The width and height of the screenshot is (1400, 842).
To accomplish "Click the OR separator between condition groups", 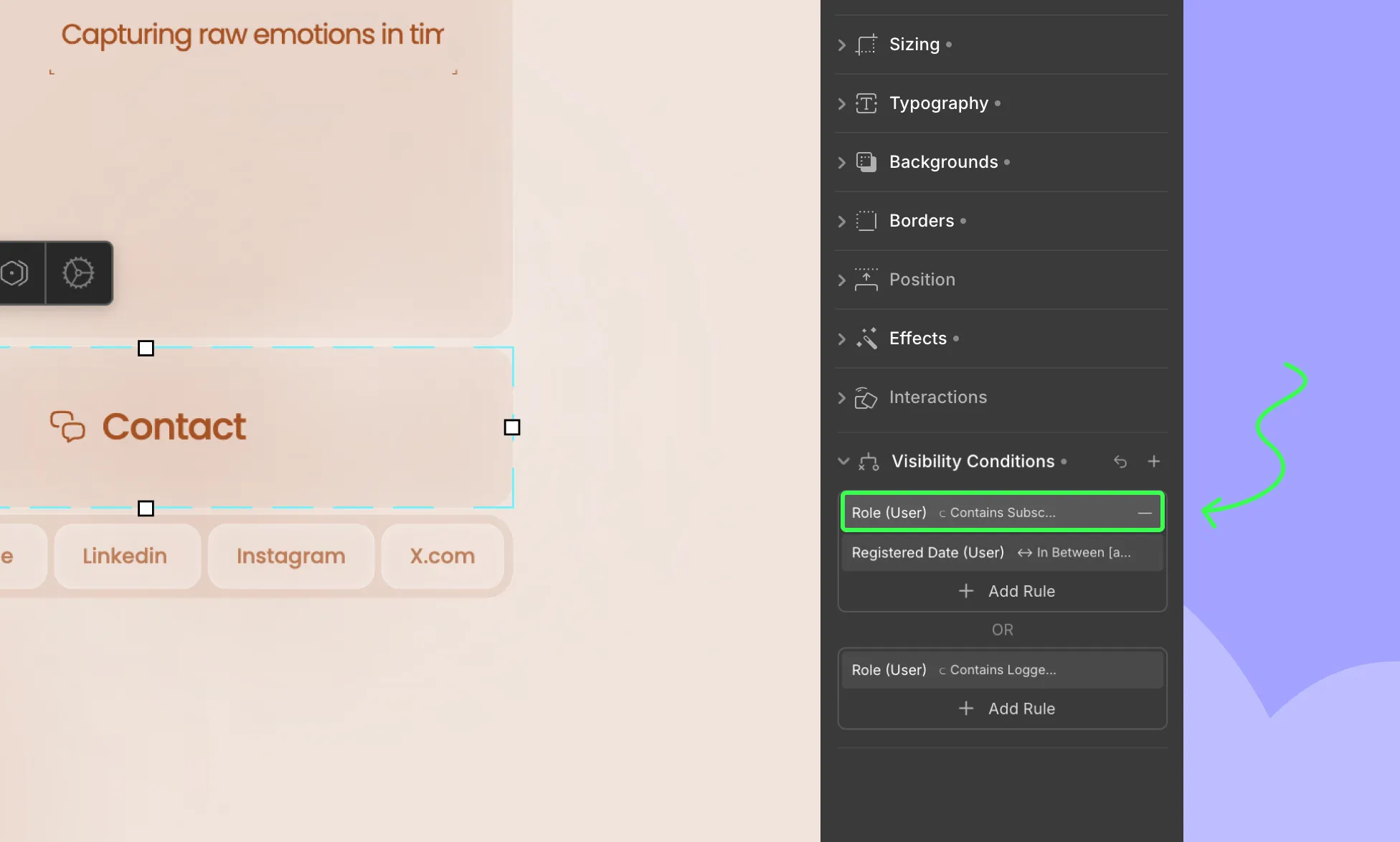I will tap(1003, 630).
